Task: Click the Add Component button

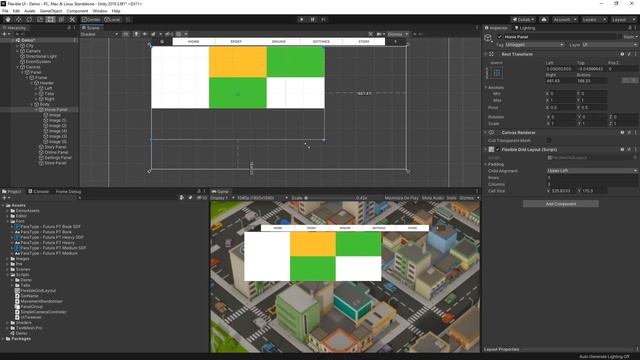Action: (x=561, y=204)
